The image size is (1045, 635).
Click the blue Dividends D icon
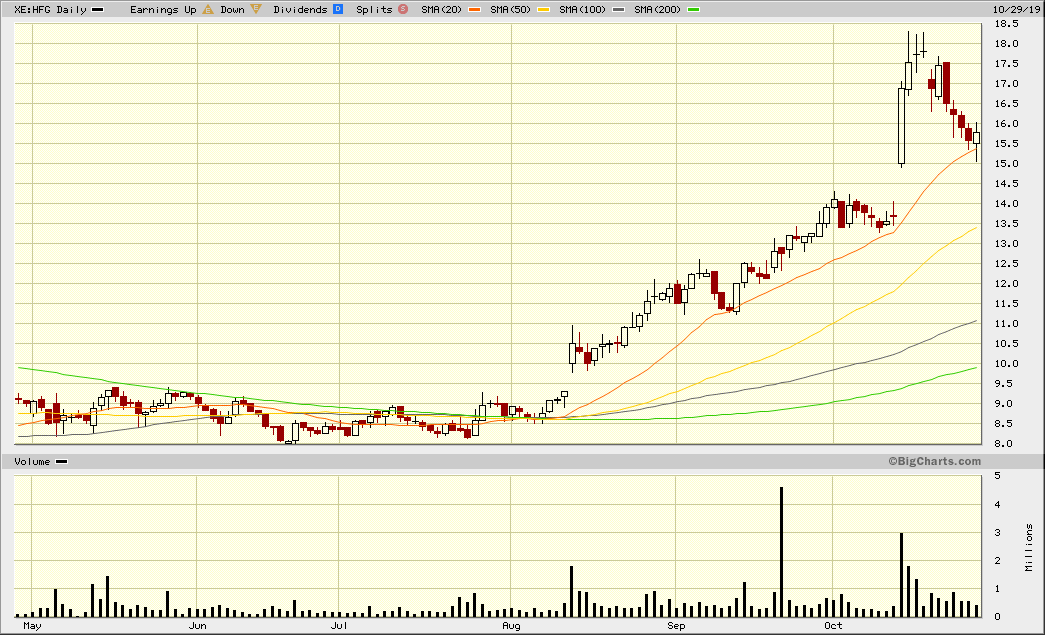338,9
